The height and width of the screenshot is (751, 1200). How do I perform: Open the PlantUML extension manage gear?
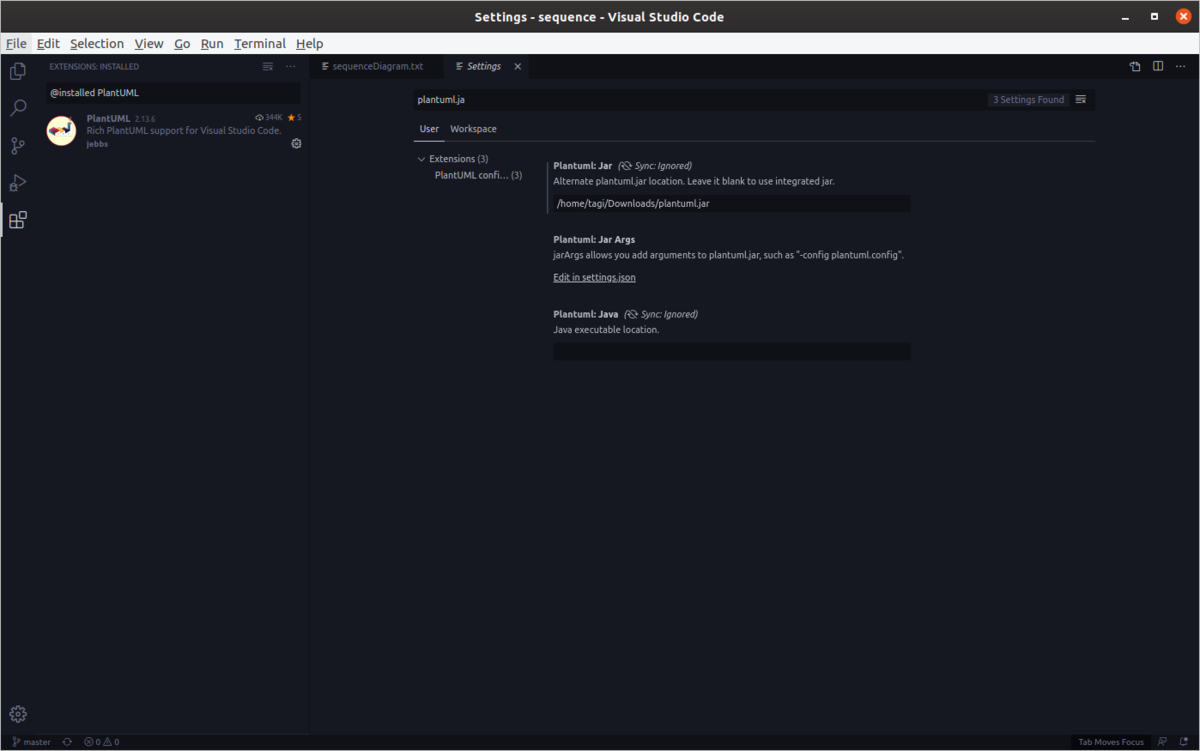pos(296,144)
